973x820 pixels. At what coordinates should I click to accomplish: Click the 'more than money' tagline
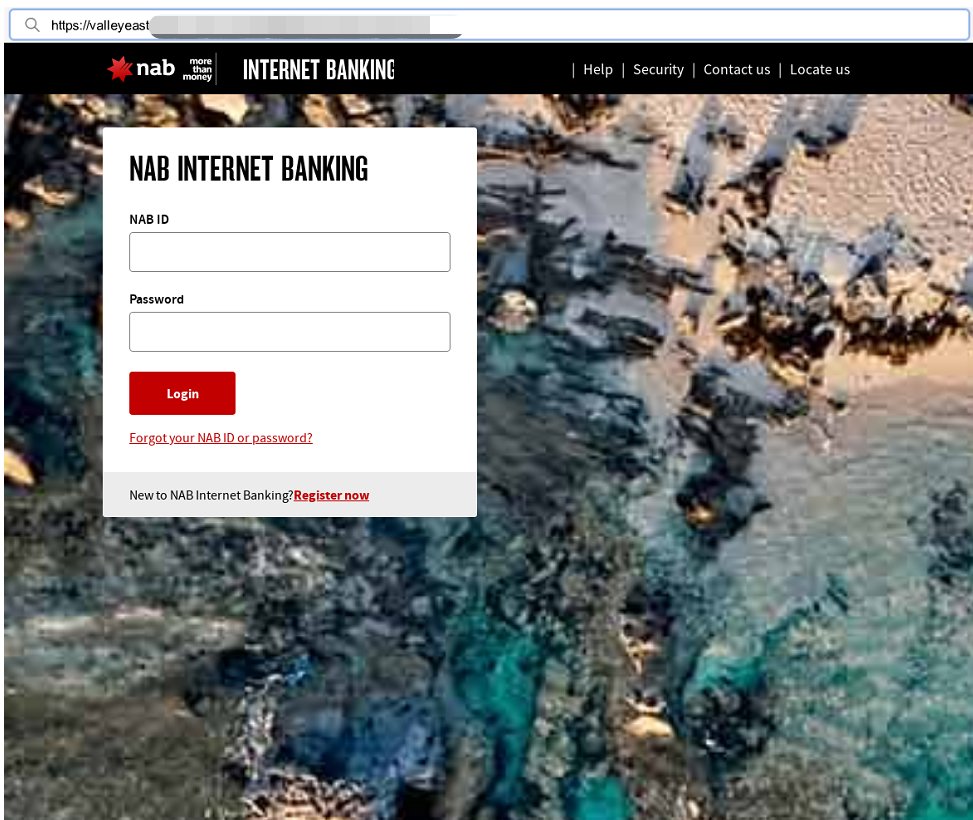[x=197, y=69]
